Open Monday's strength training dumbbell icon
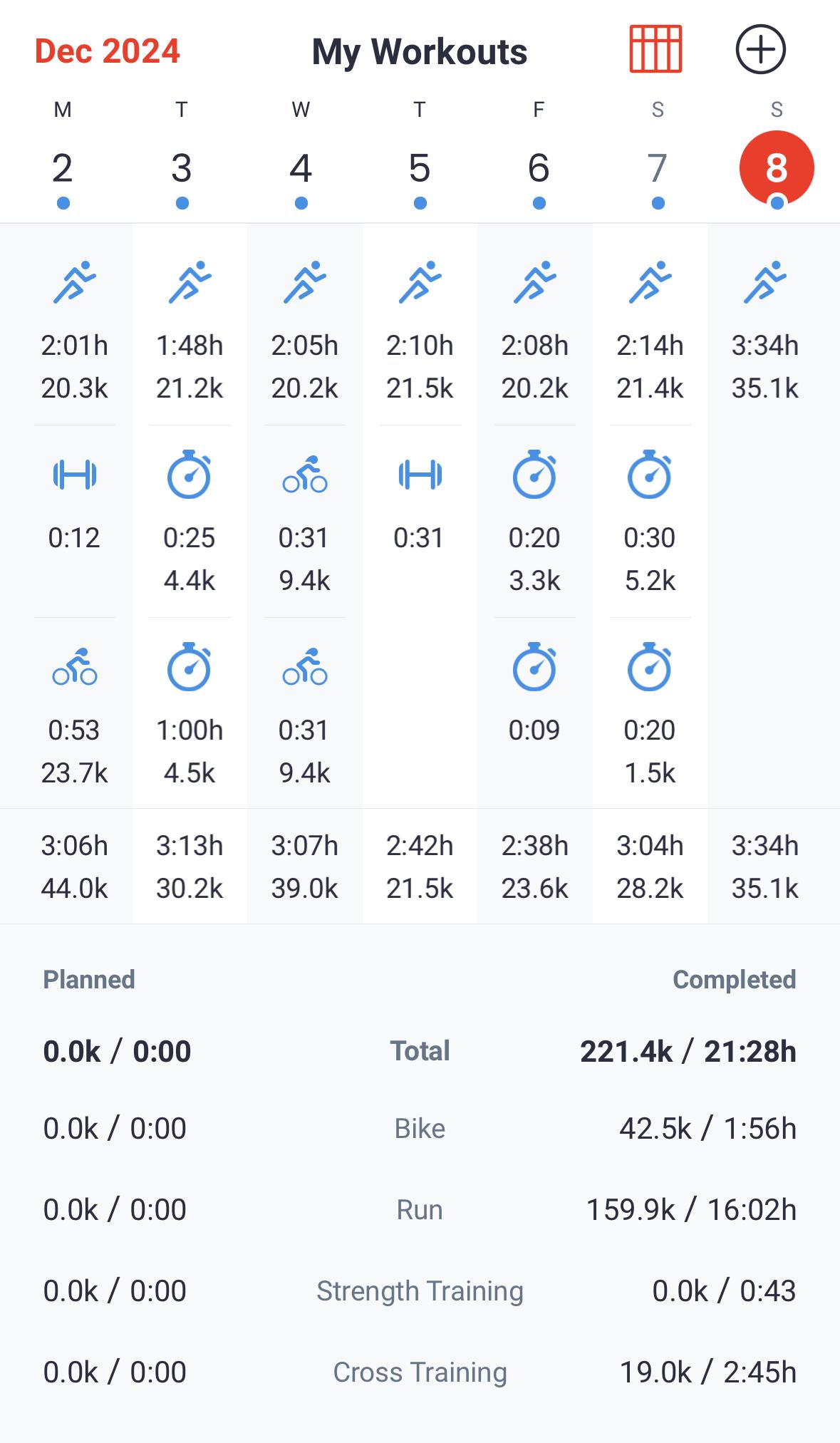This screenshot has height=1443, width=840. pos(74,475)
